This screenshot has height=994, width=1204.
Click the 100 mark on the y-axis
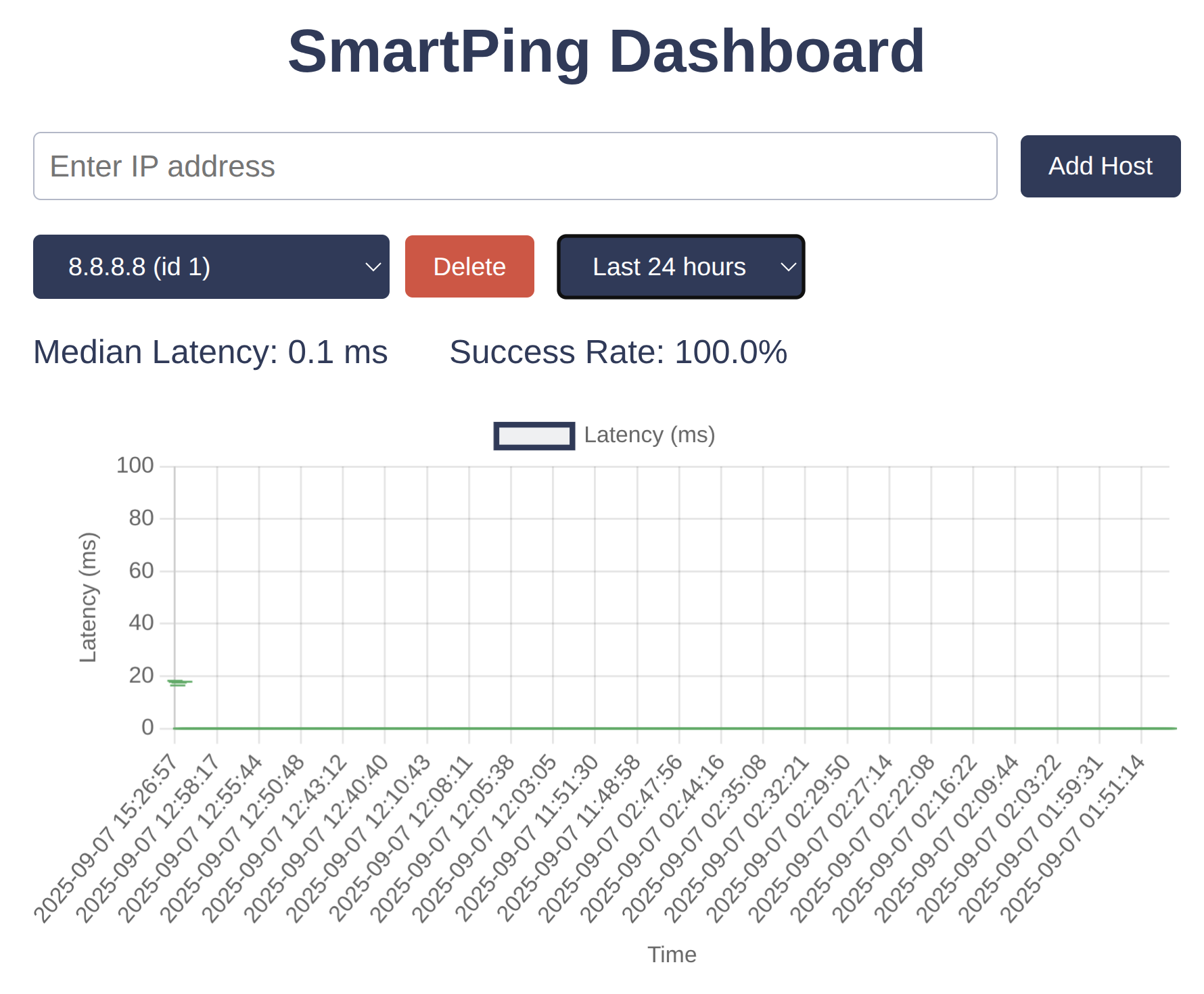136,465
